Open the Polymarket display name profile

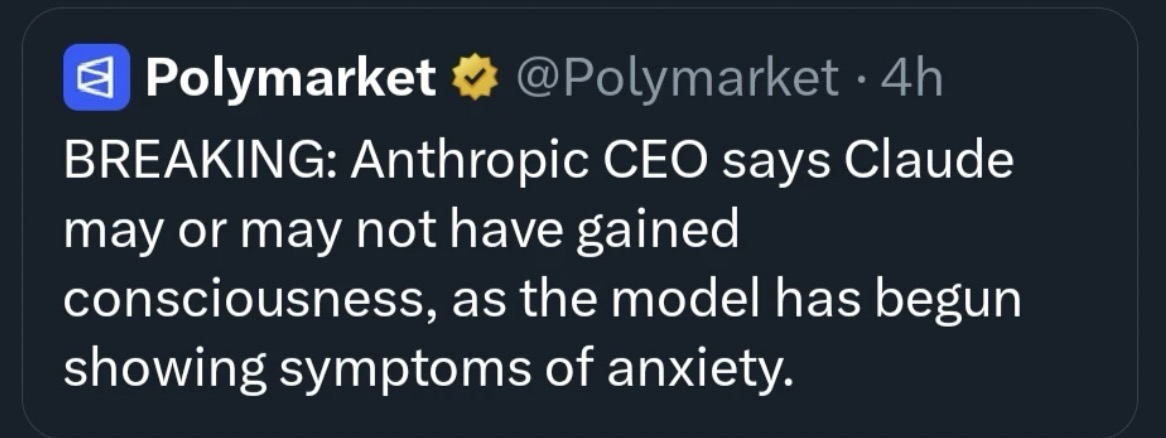pyautogui.click(x=291, y=78)
